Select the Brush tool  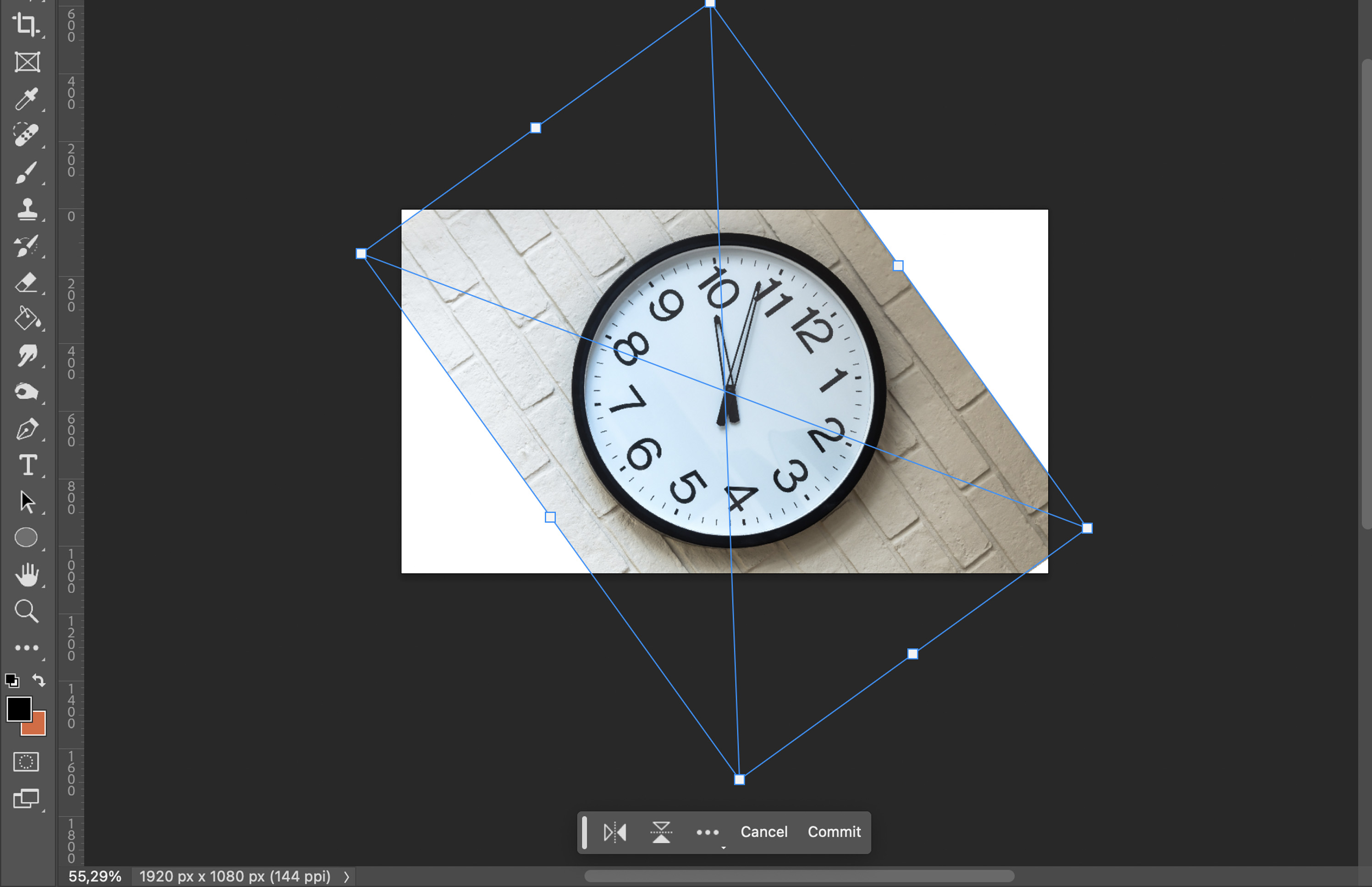(x=26, y=172)
